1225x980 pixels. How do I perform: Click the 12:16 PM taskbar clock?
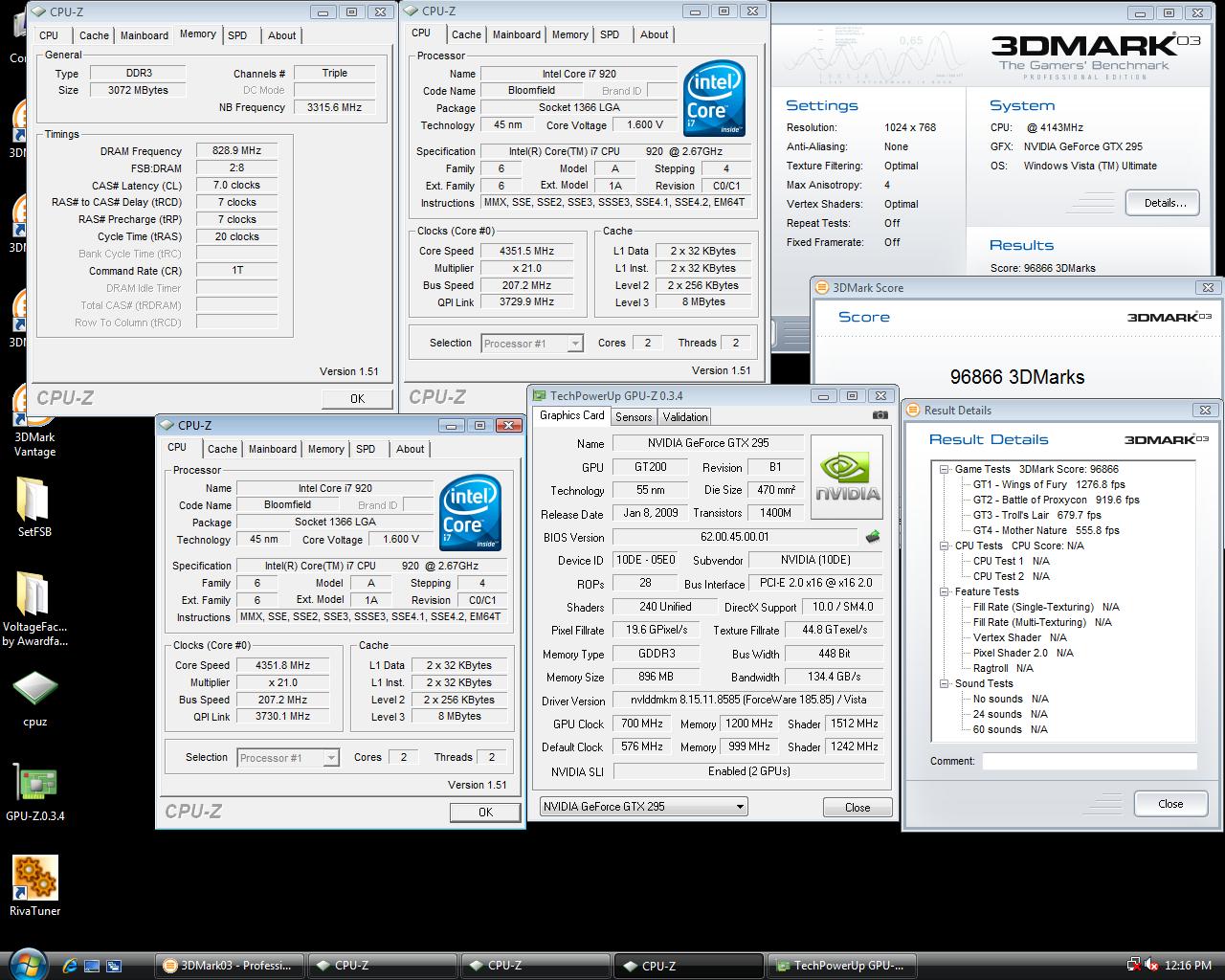pyautogui.click(x=1188, y=966)
